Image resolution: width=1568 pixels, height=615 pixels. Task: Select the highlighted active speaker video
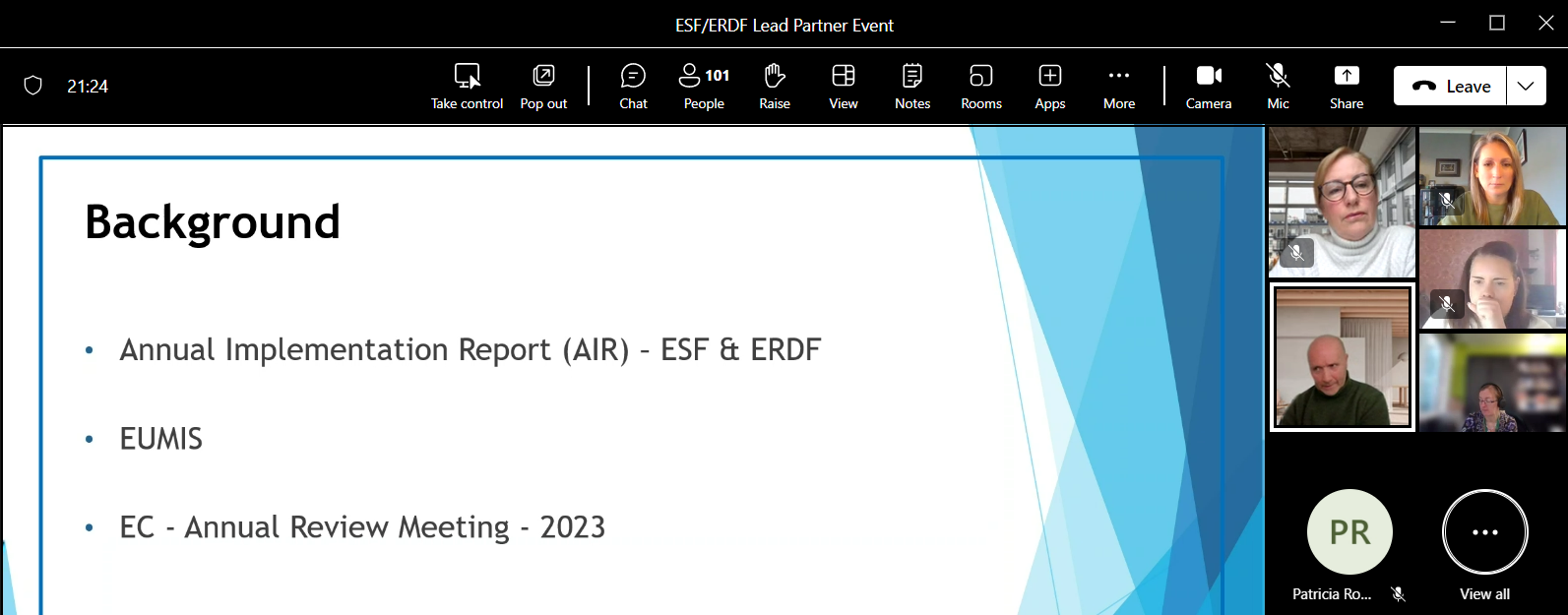point(1343,357)
